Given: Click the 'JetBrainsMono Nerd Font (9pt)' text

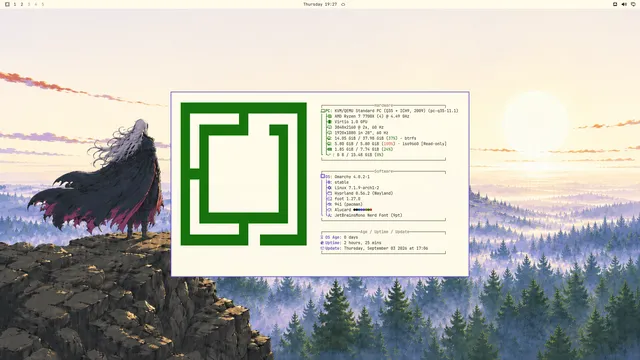Looking at the screenshot, I should point(369,216).
